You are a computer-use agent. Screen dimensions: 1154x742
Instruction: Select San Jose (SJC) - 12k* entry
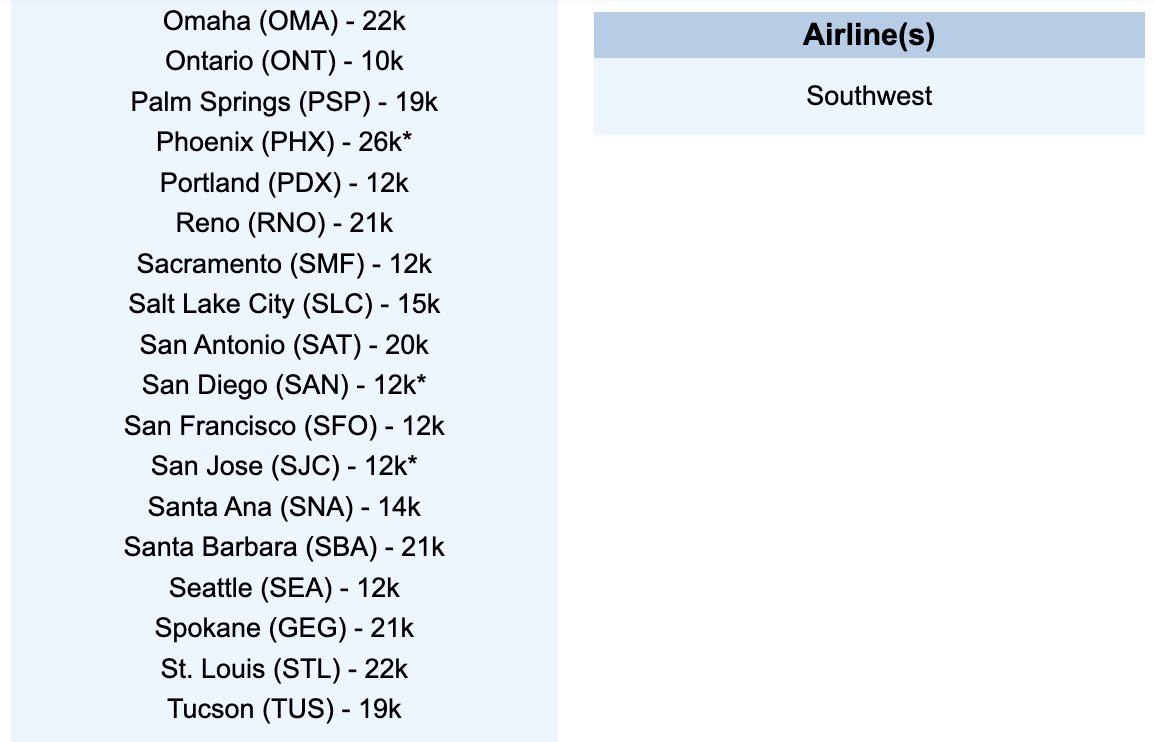[x=284, y=466]
